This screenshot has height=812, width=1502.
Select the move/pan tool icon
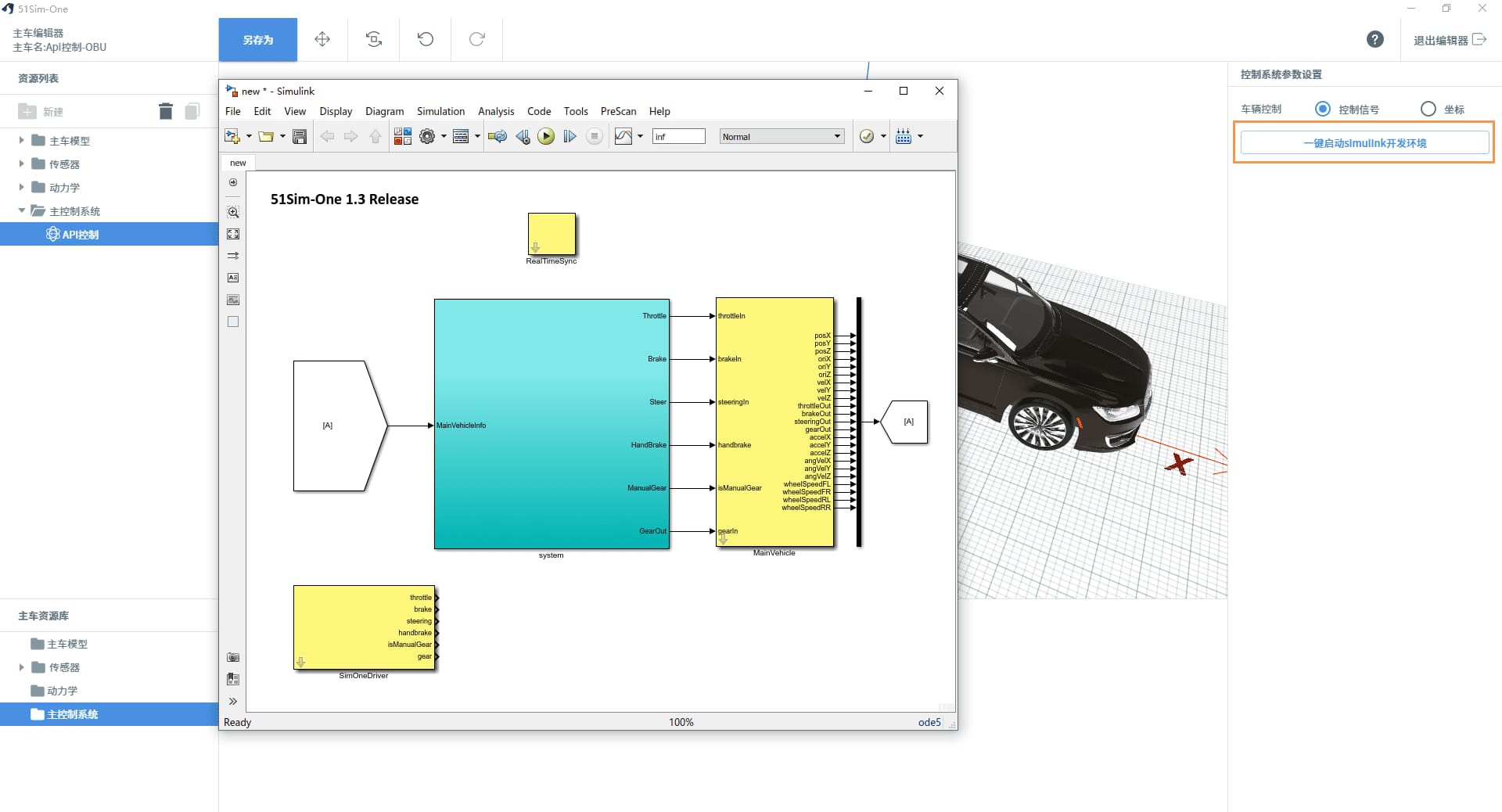click(322, 39)
